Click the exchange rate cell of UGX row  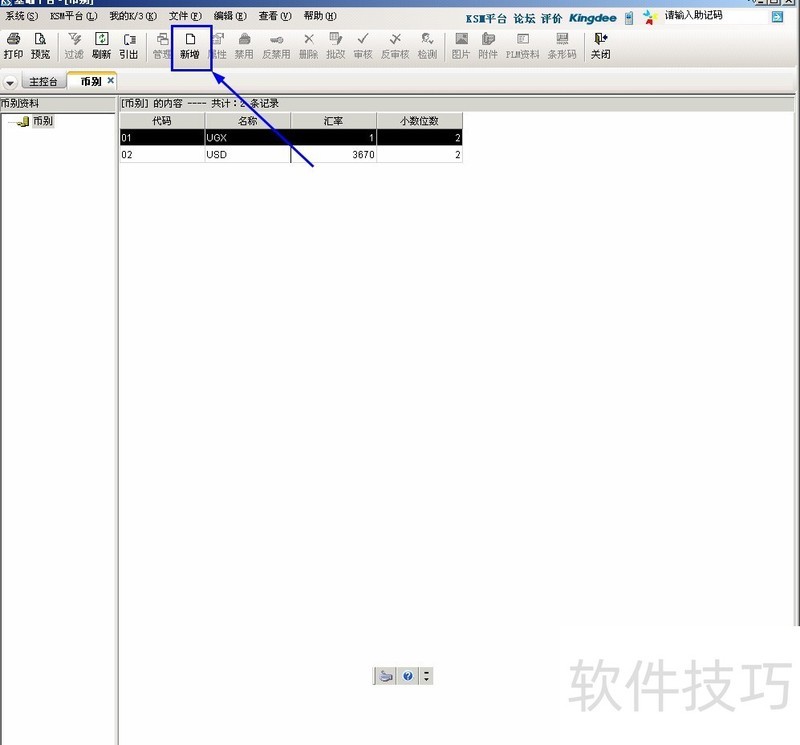[334, 138]
